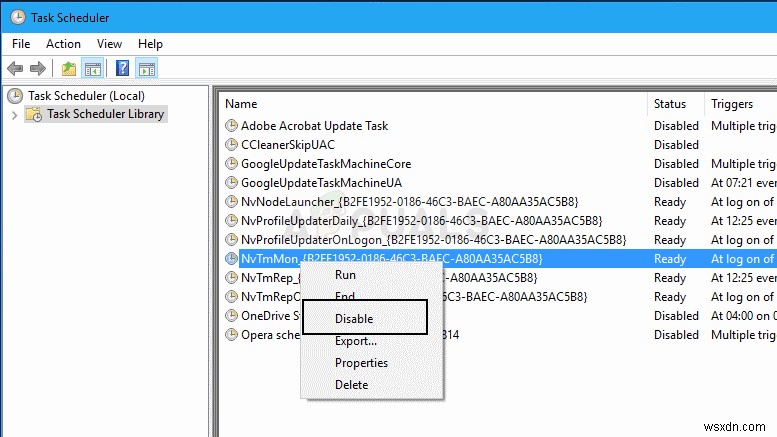The image size is (777, 437).
Task: Choose Properties from the context menu
Action: pyautogui.click(x=361, y=363)
